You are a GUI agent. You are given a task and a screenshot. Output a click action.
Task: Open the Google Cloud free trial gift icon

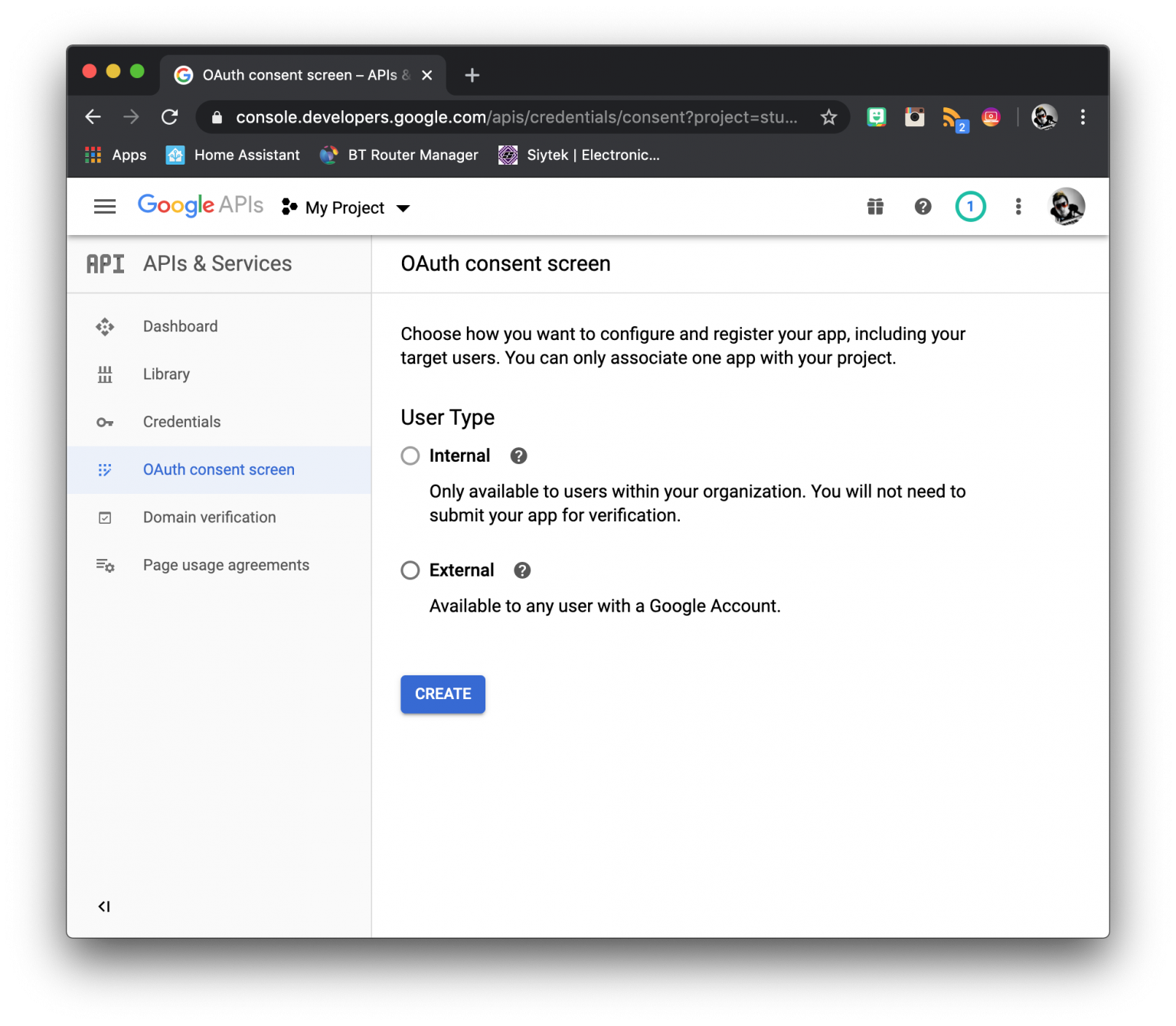(875, 207)
